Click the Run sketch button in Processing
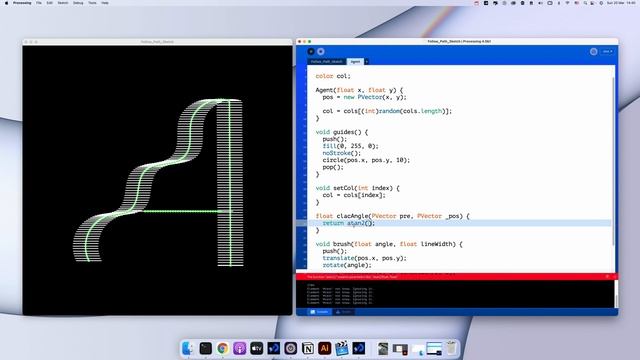This screenshot has width=640, height=360. click(311, 51)
